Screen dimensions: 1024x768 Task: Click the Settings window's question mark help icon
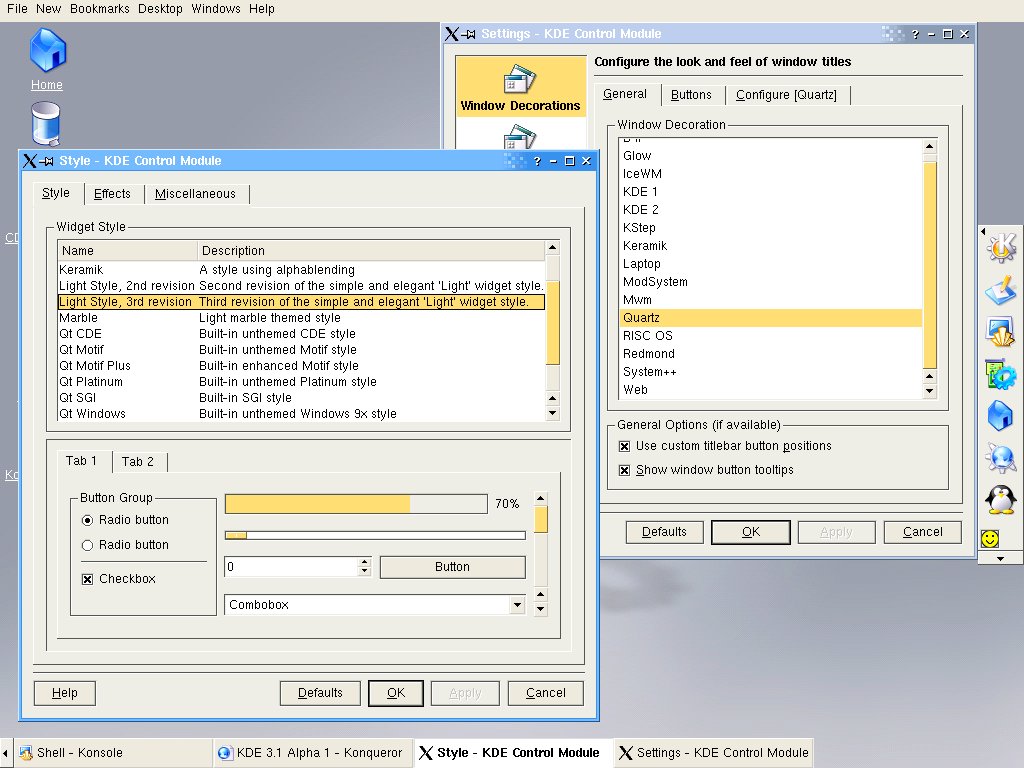[915, 34]
